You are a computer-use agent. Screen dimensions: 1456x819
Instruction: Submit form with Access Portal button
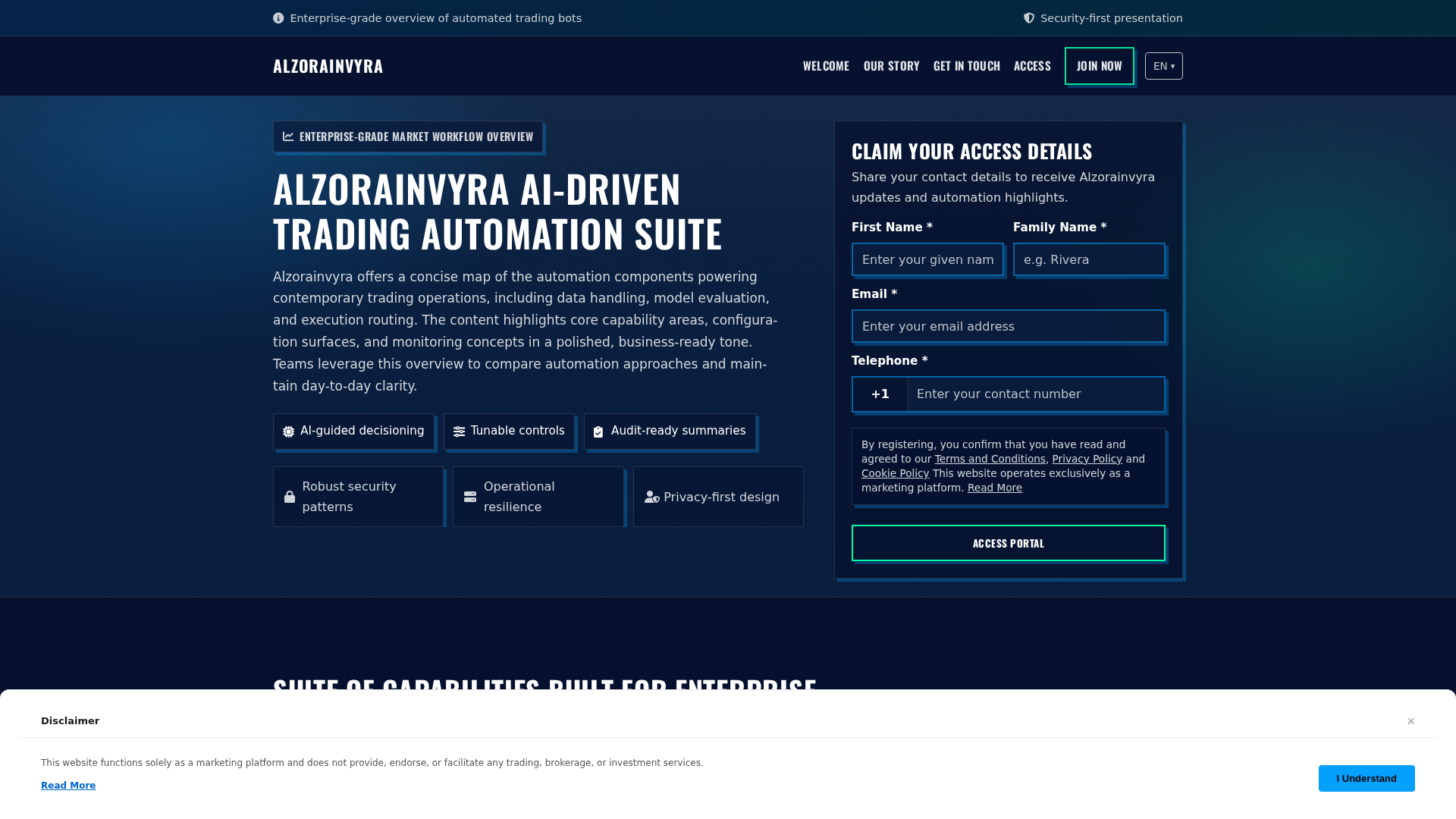[x=1009, y=543]
